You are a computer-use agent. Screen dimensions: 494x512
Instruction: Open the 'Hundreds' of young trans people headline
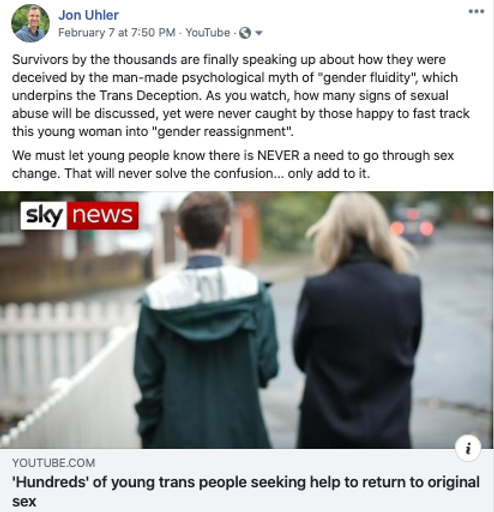(246, 492)
